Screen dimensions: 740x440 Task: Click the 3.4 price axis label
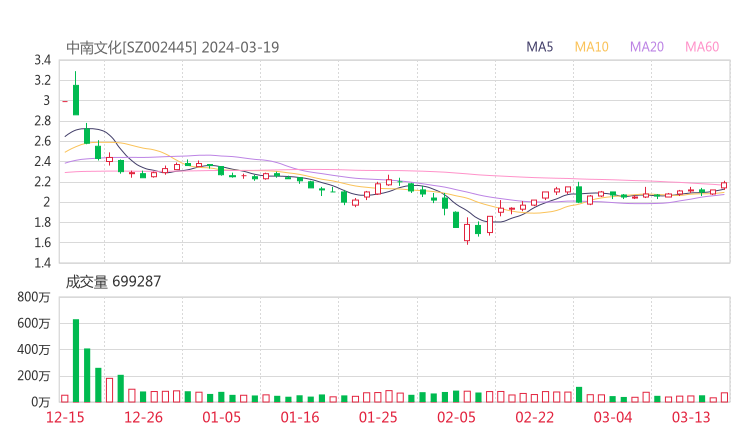[42, 60]
